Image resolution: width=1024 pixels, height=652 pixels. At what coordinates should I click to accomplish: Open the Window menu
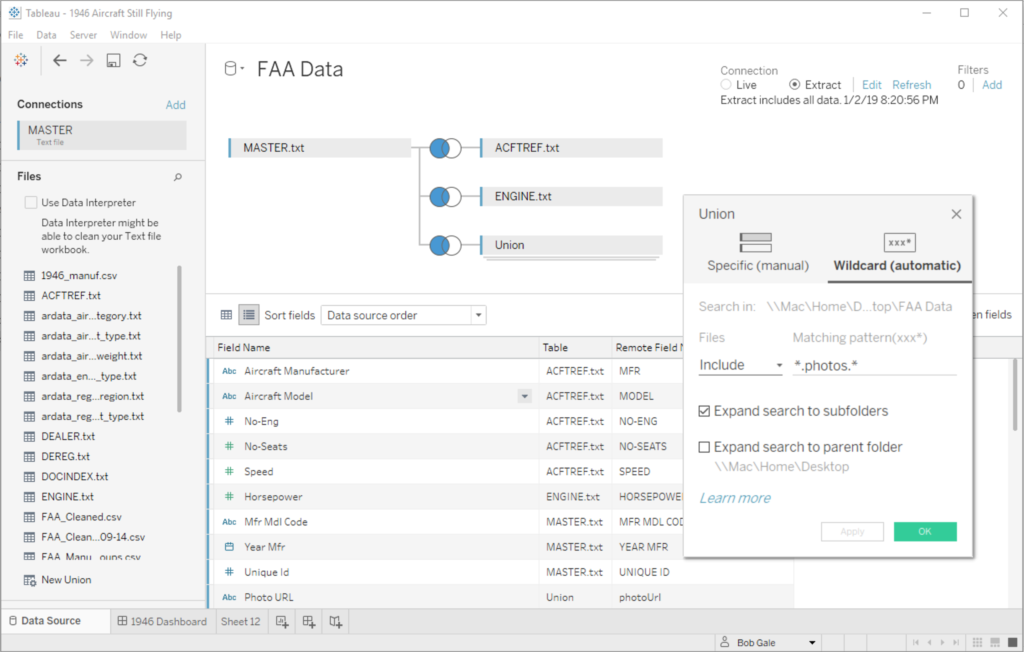[x=129, y=35]
